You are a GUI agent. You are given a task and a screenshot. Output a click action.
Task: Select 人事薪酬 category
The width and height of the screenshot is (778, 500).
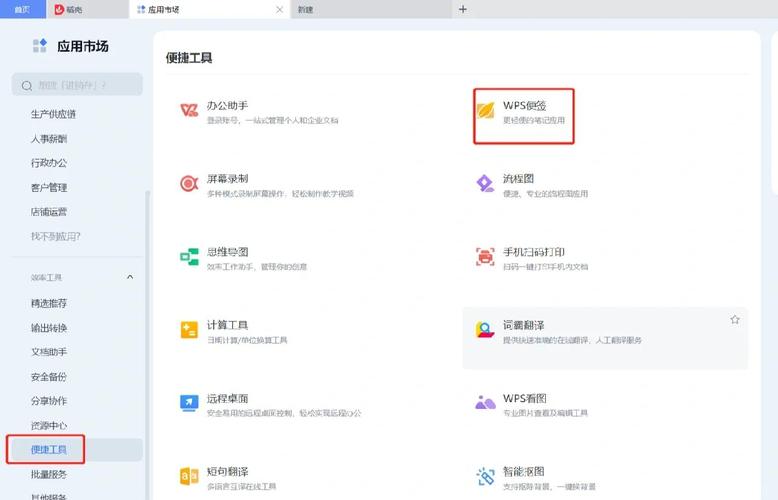pyautogui.click(x=49, y=138)
